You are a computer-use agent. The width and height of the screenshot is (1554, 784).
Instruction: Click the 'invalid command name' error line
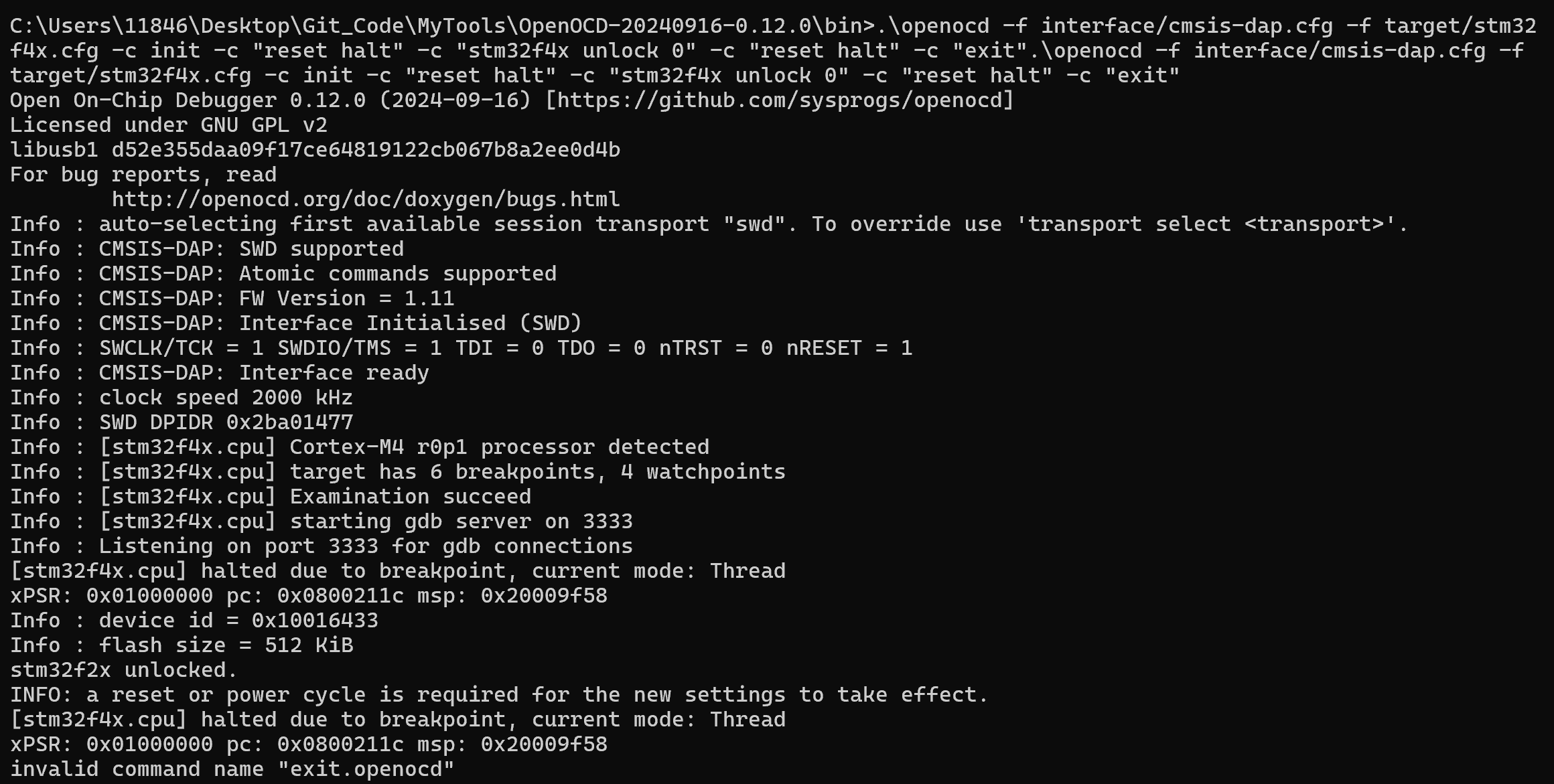pos(232,769)
